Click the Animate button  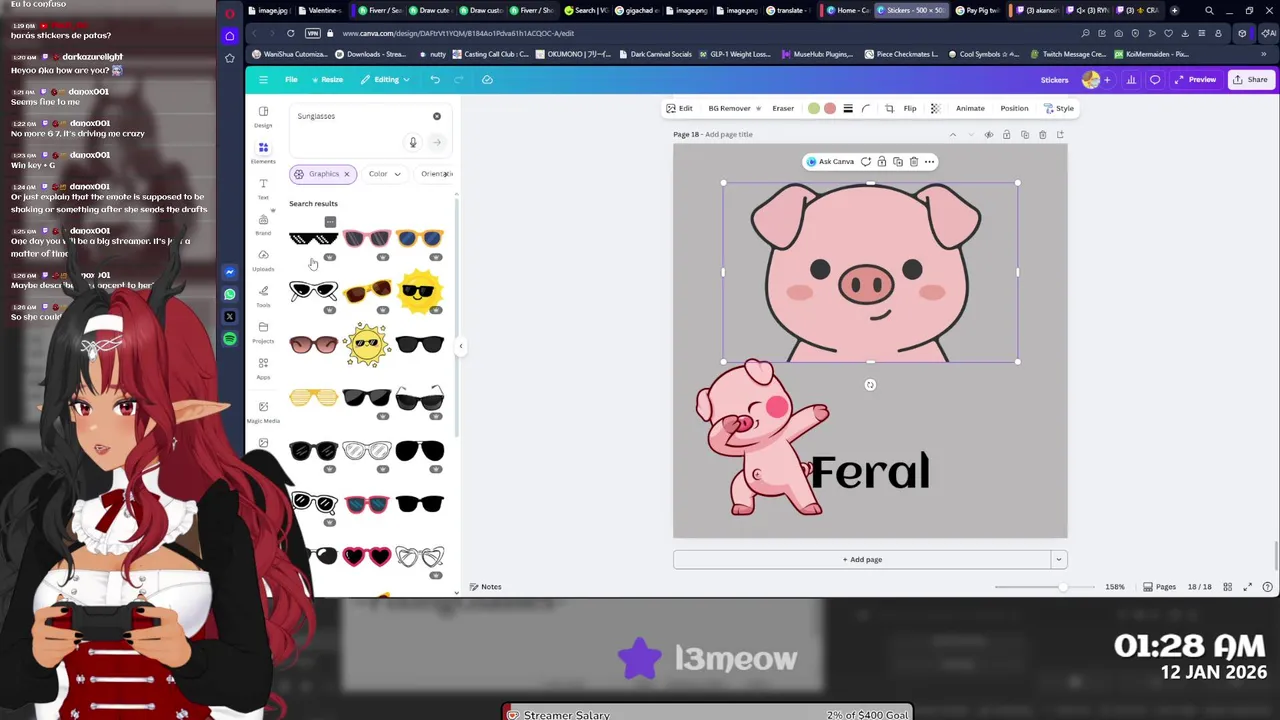tap(970, 108)
